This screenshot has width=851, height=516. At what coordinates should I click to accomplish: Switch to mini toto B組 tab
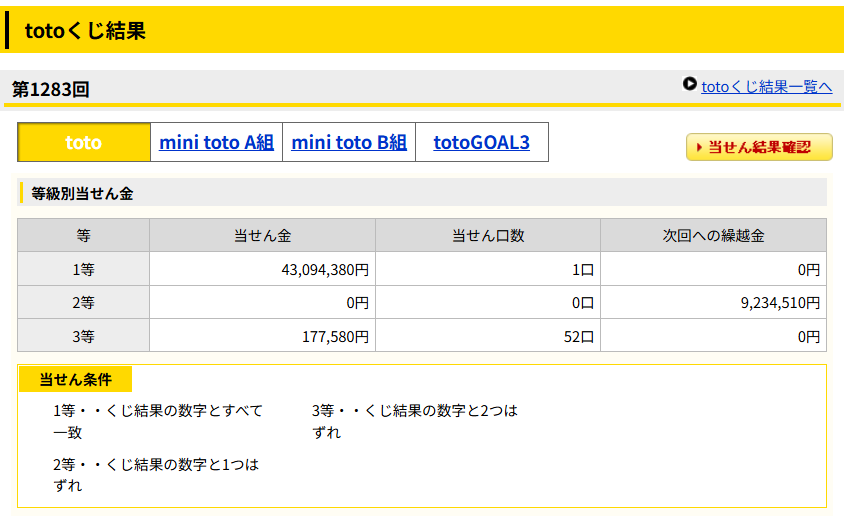[349, 142]
